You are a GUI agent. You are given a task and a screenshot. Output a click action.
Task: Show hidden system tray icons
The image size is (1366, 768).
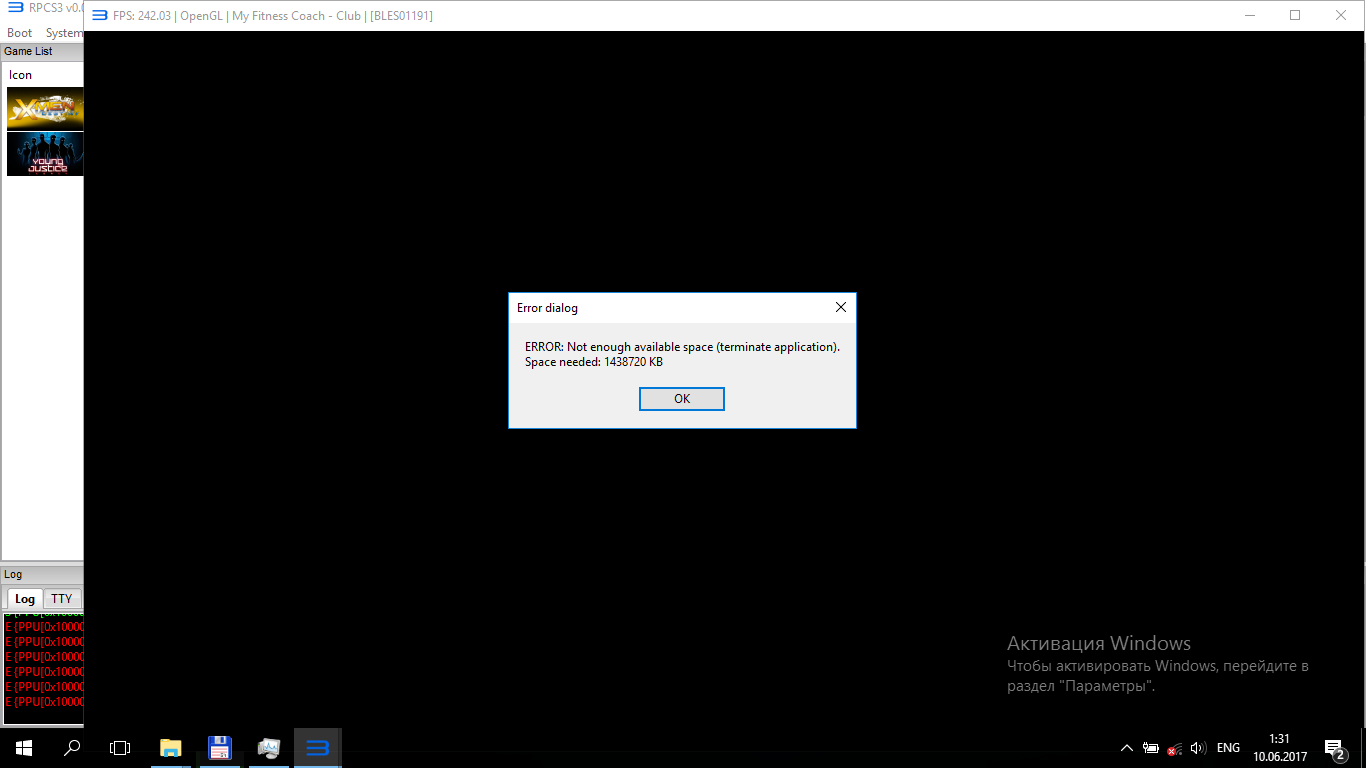(1127, 748)
